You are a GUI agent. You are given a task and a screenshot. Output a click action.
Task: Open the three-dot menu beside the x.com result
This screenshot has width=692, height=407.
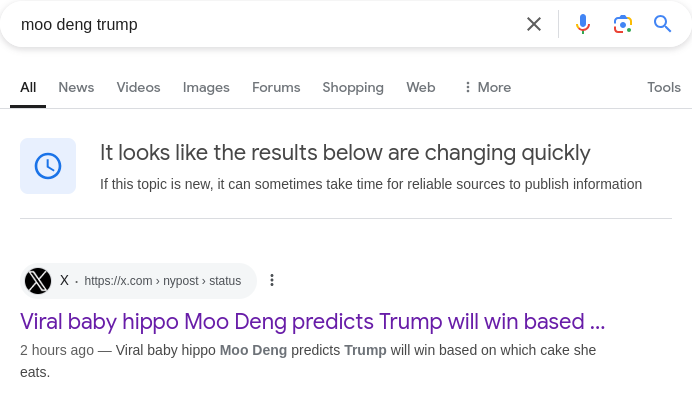point(272,280)
